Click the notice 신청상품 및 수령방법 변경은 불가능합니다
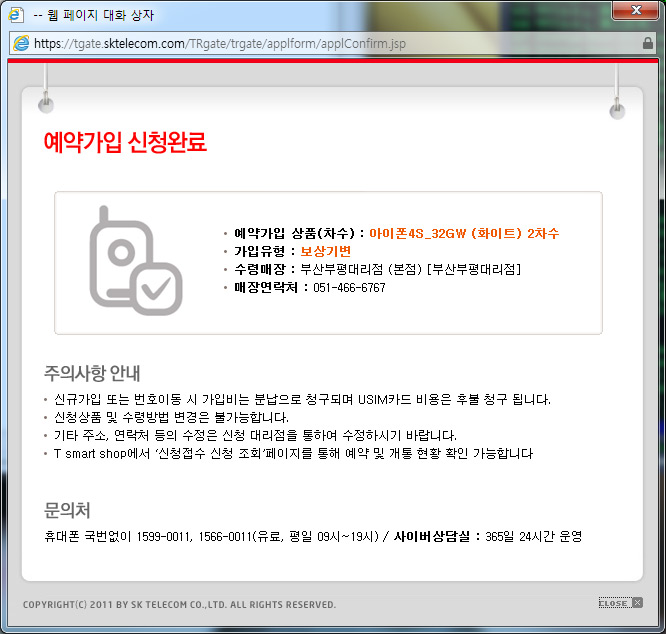666x634 pixels. click(x=171, y=417)
